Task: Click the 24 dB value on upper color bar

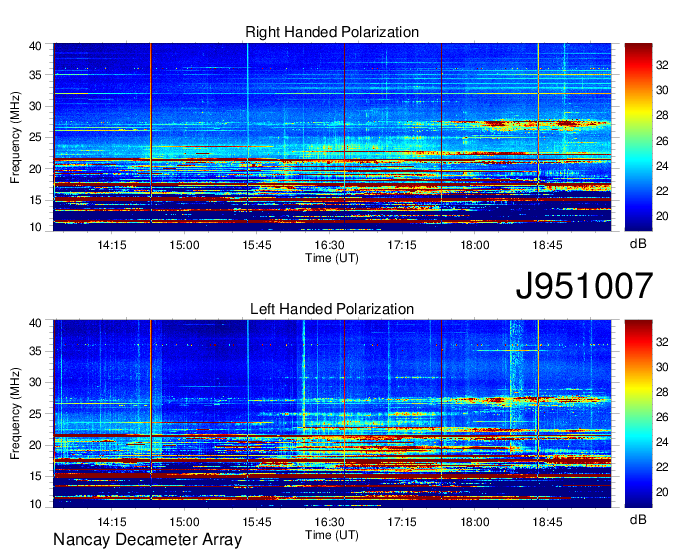Action: 662,166
